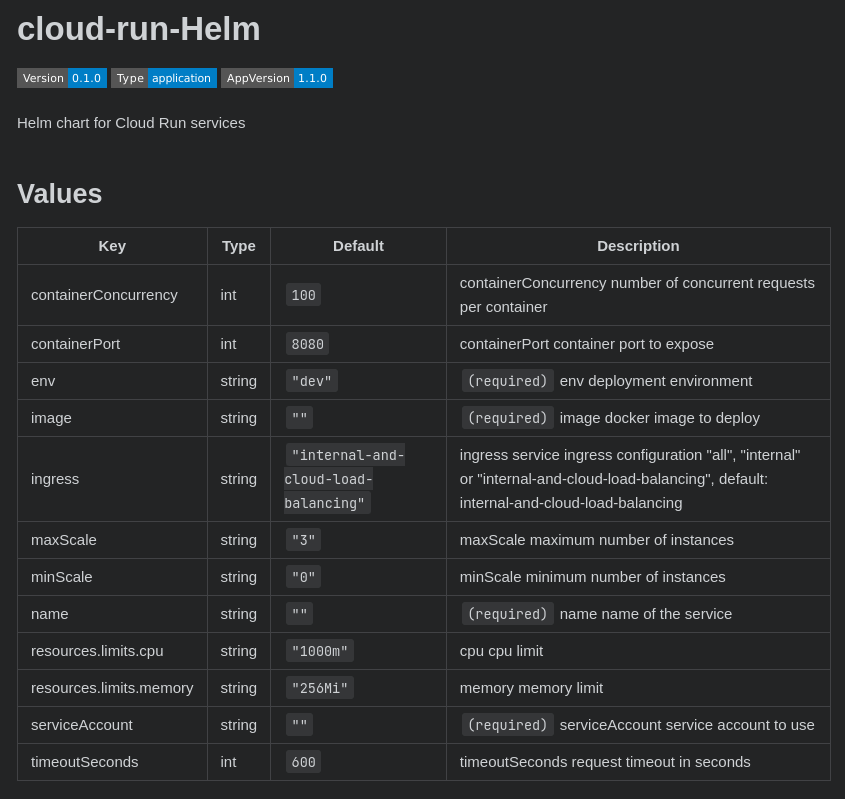Click the 8080 default port value
This screenshot has height=799, width=845.
pos(307,344)
